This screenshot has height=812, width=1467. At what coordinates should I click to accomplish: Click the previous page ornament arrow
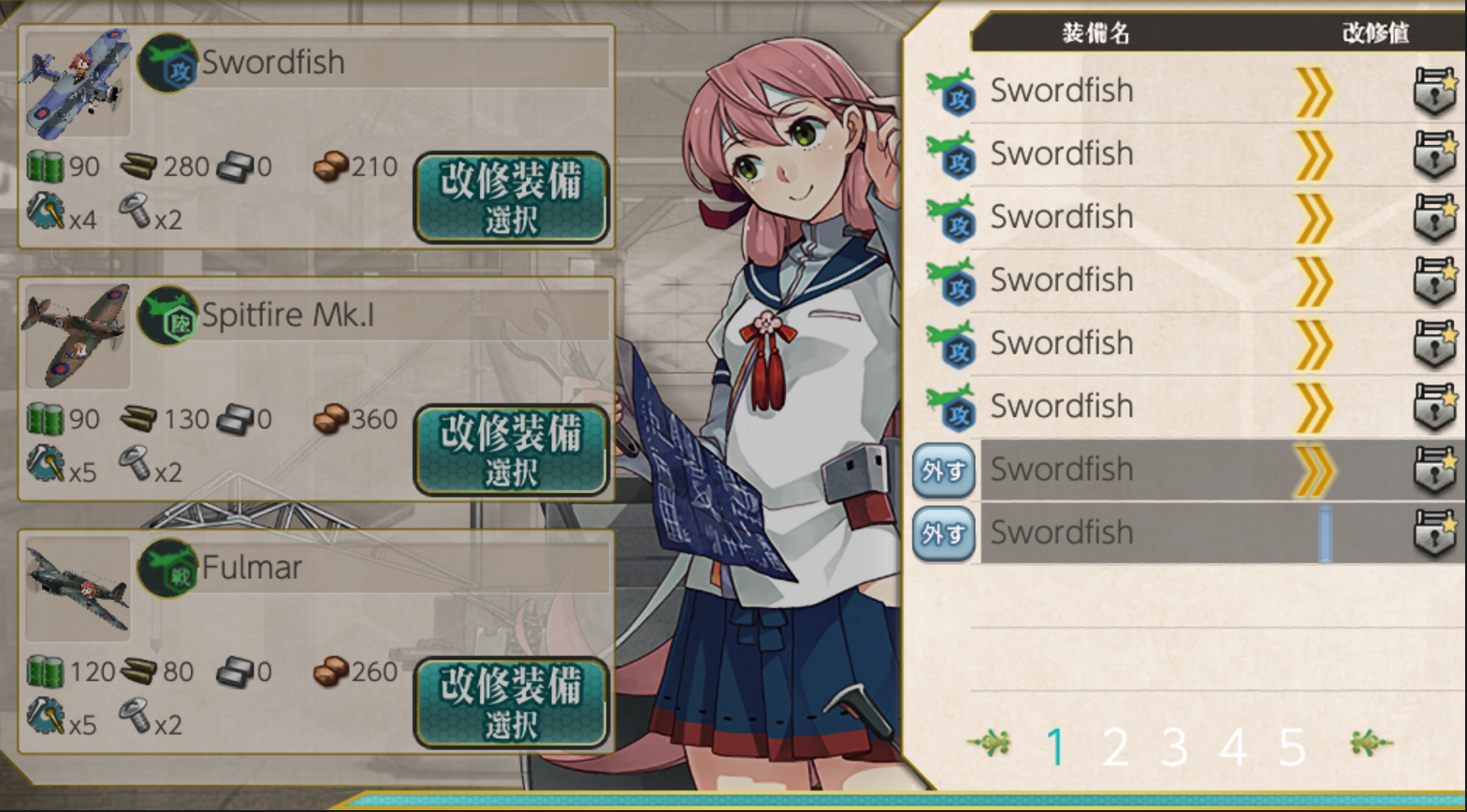click(990, 745)
